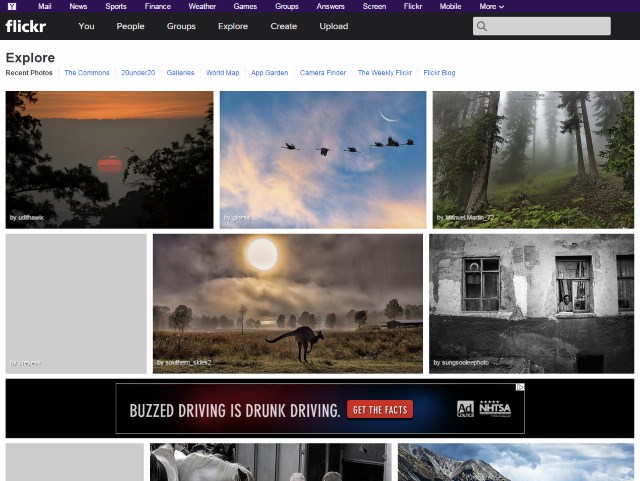The height and width of the screenshot is (481, 640).
Task: Open the Galleries link
Action: click(x=180, y=73)
